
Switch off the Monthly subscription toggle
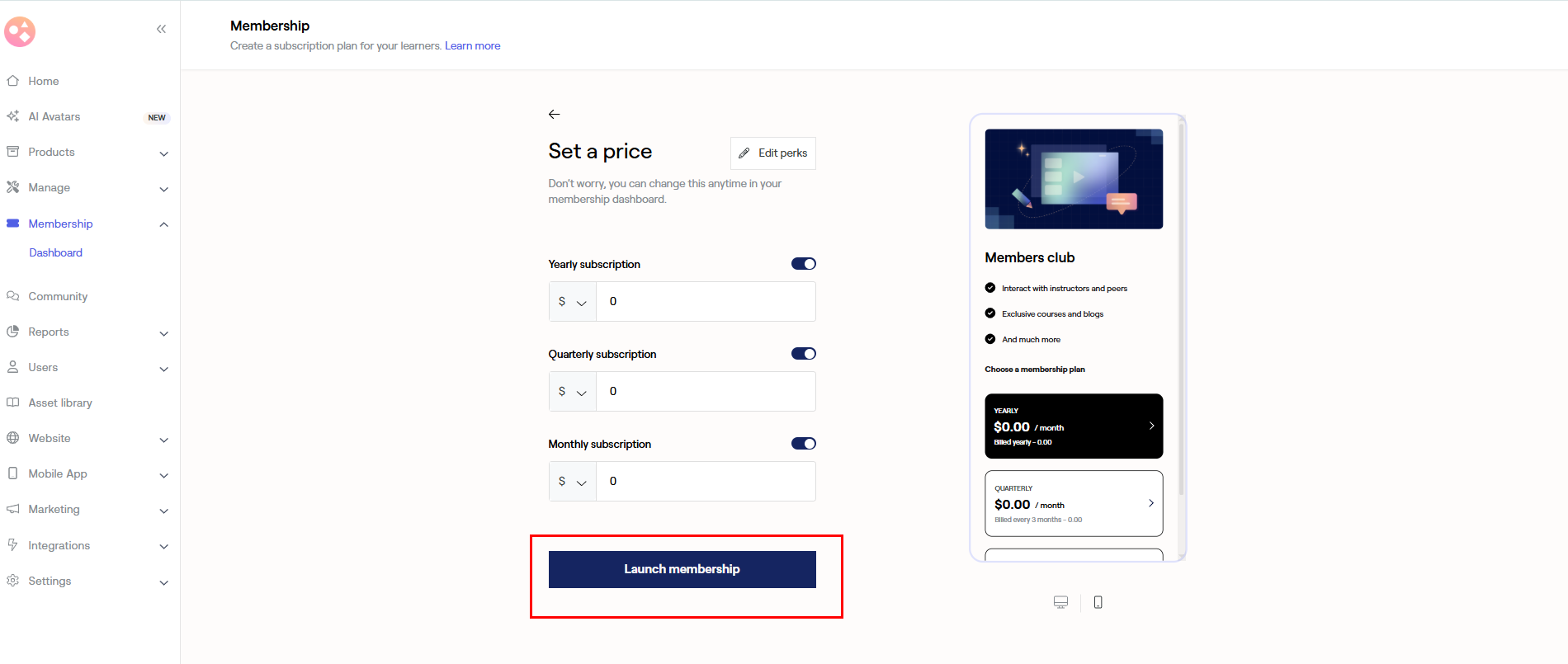pos(804,444)
